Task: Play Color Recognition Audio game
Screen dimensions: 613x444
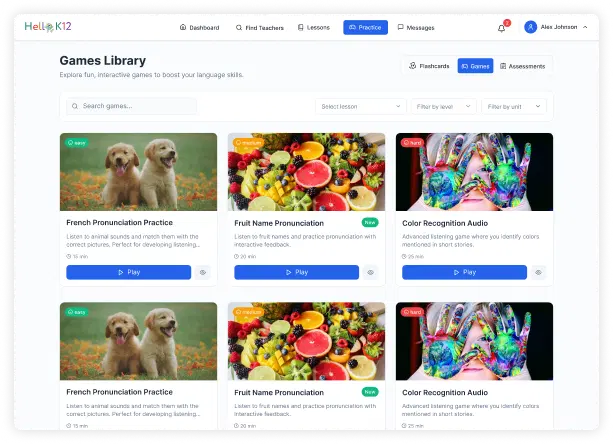Action: pos(464,272)
